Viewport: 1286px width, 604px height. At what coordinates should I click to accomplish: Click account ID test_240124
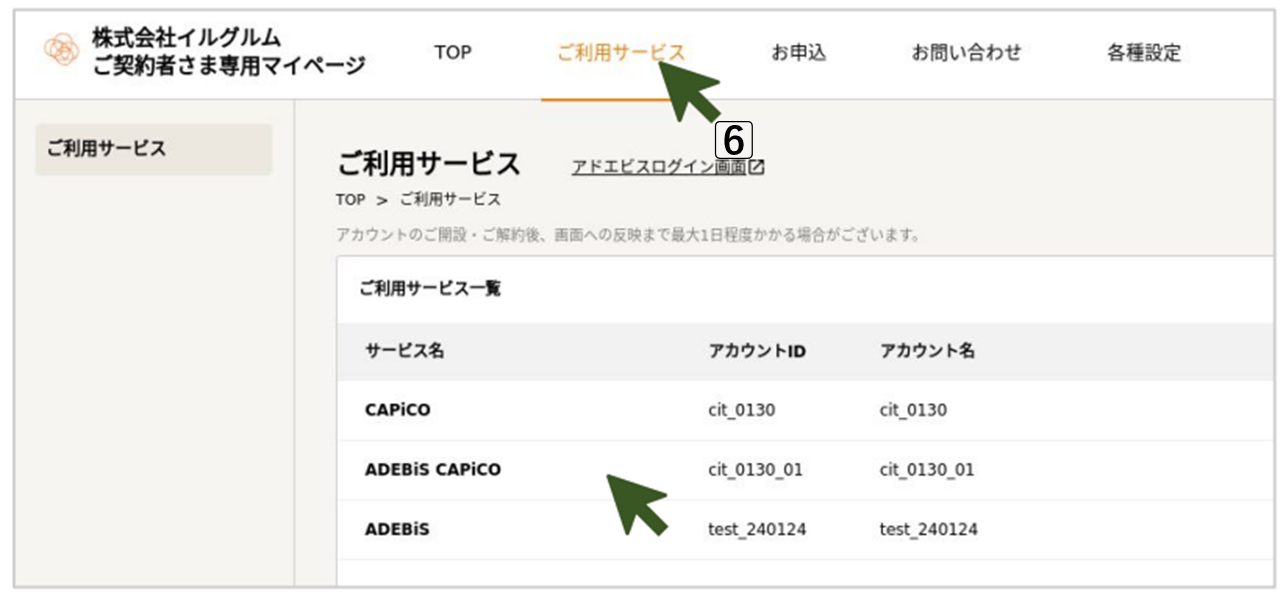757,530
